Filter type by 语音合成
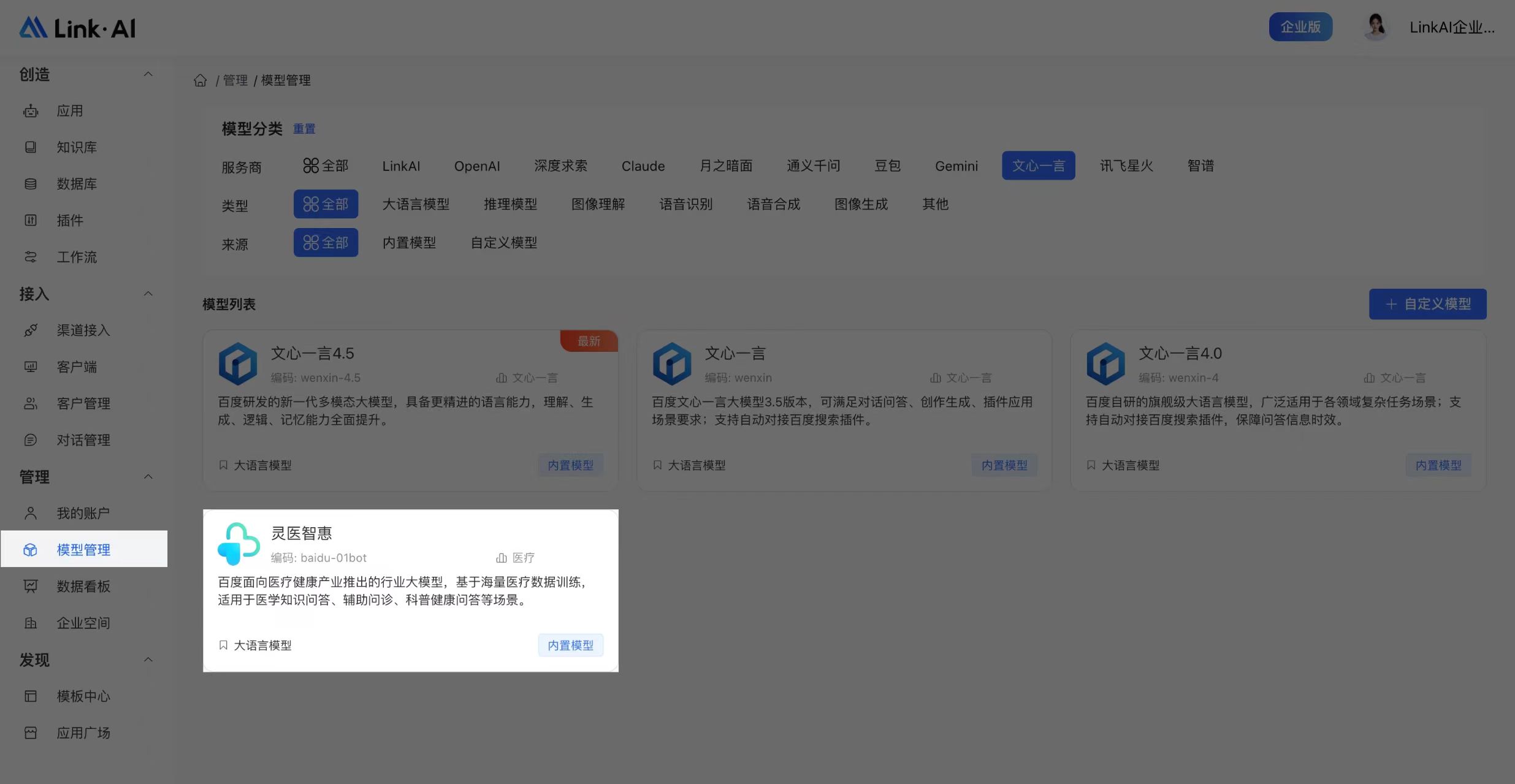This screenshot has height=784, width=1515. [x=773, y=204]
